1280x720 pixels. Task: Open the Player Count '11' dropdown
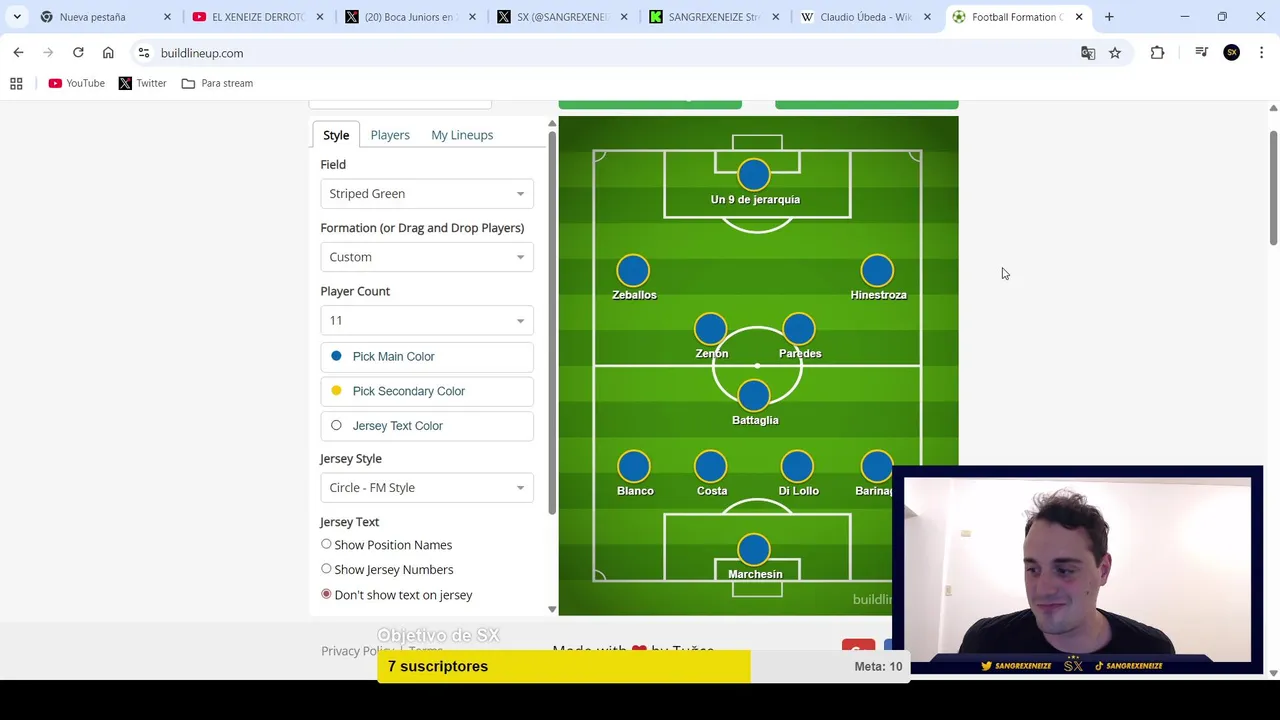click(427, 320)
